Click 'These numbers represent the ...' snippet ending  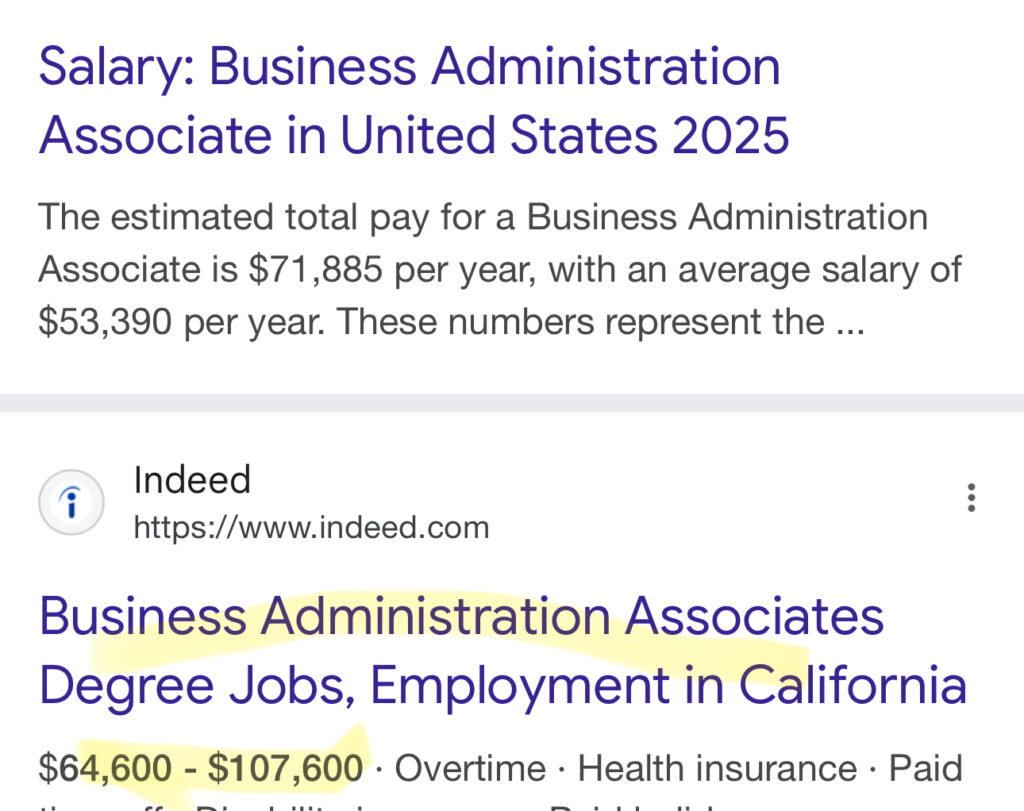[x=601, y=322]
